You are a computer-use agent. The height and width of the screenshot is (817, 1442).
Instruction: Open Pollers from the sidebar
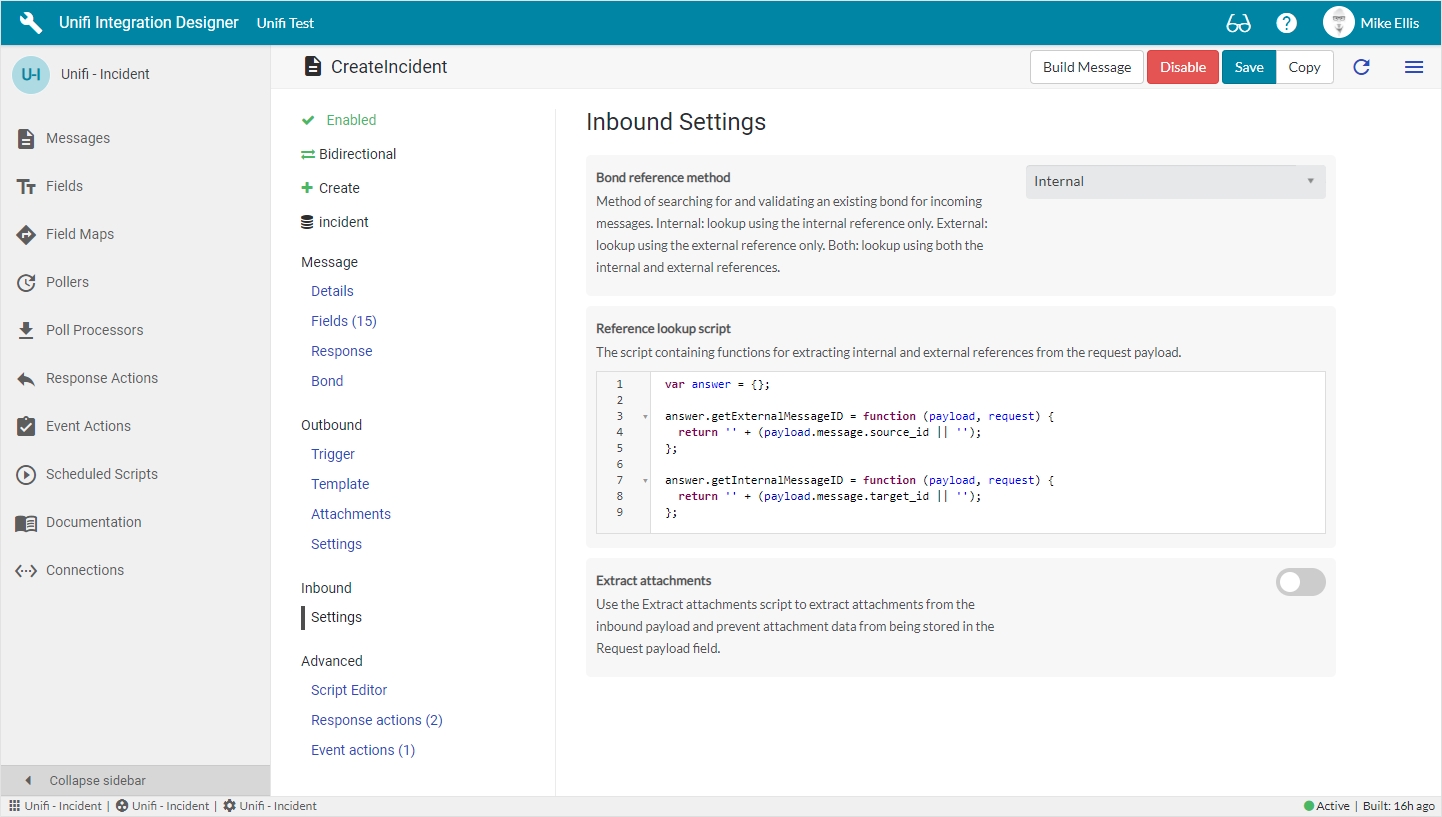coord(67,282)
